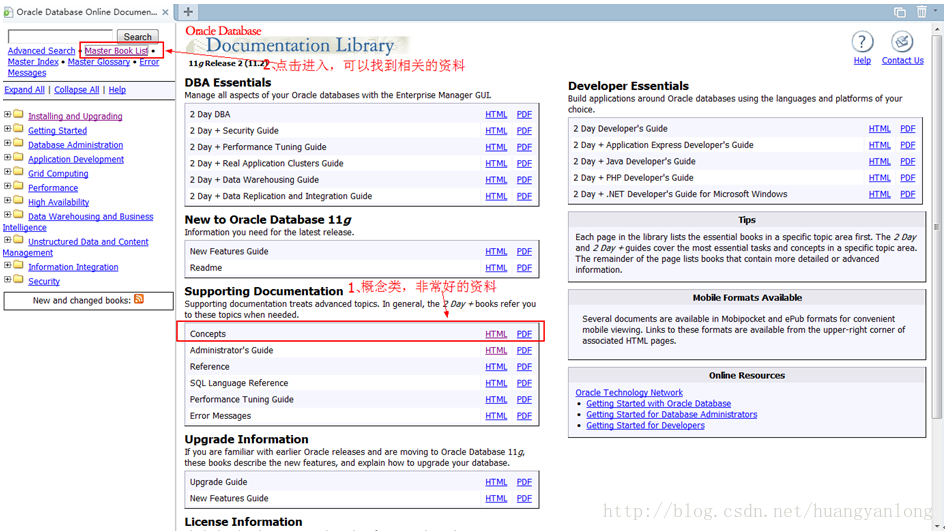Click the Installing and Upgrading folder icon

[19, 114]
